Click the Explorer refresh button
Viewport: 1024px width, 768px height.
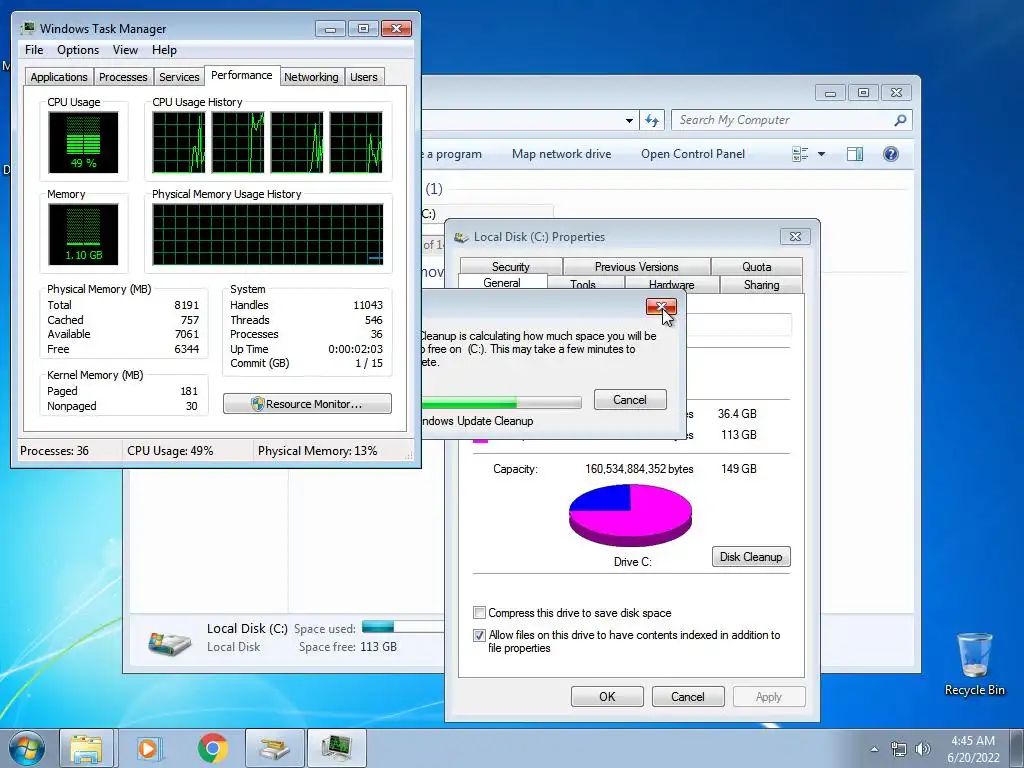652,120
